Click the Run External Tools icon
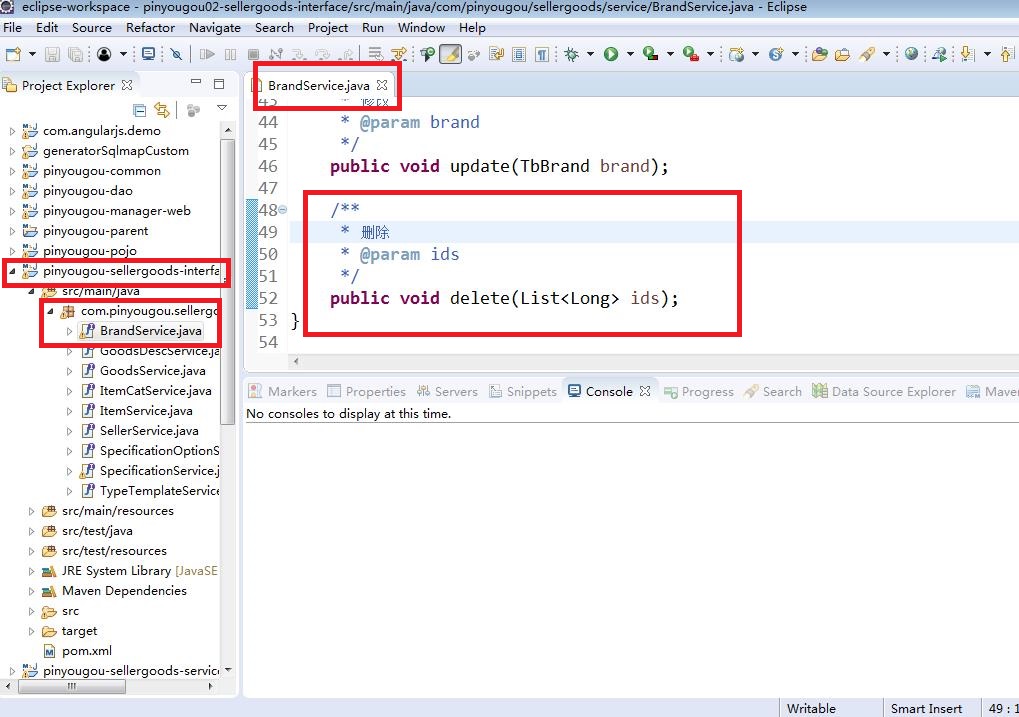This screenshot has height=717, width=1019. (x=691, y=55)
